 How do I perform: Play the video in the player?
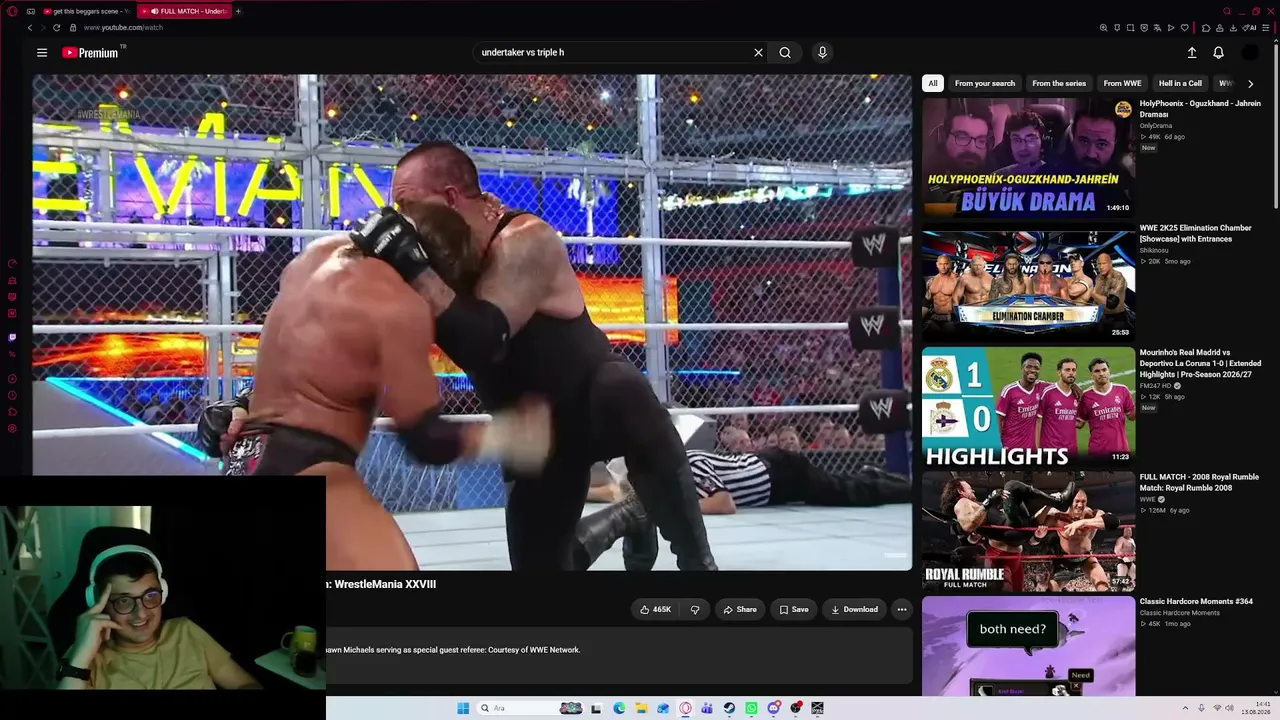pyautogui.click(x=473, y=322)
